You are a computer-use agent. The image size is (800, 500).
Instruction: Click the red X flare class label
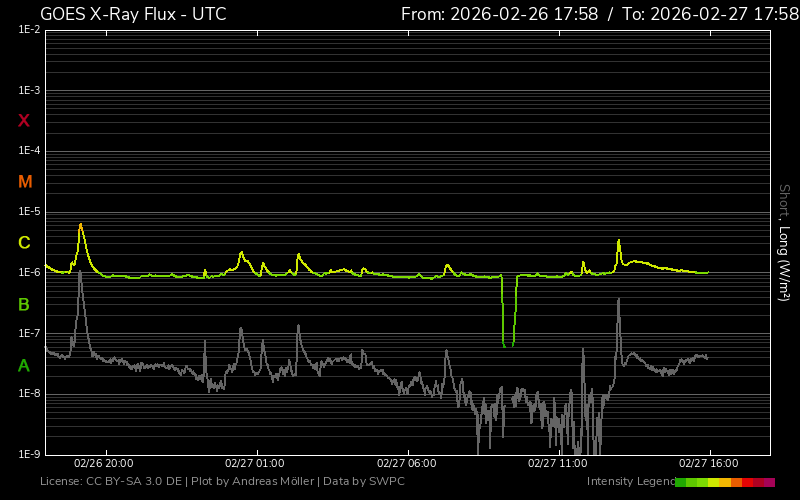tap(24, 121)
